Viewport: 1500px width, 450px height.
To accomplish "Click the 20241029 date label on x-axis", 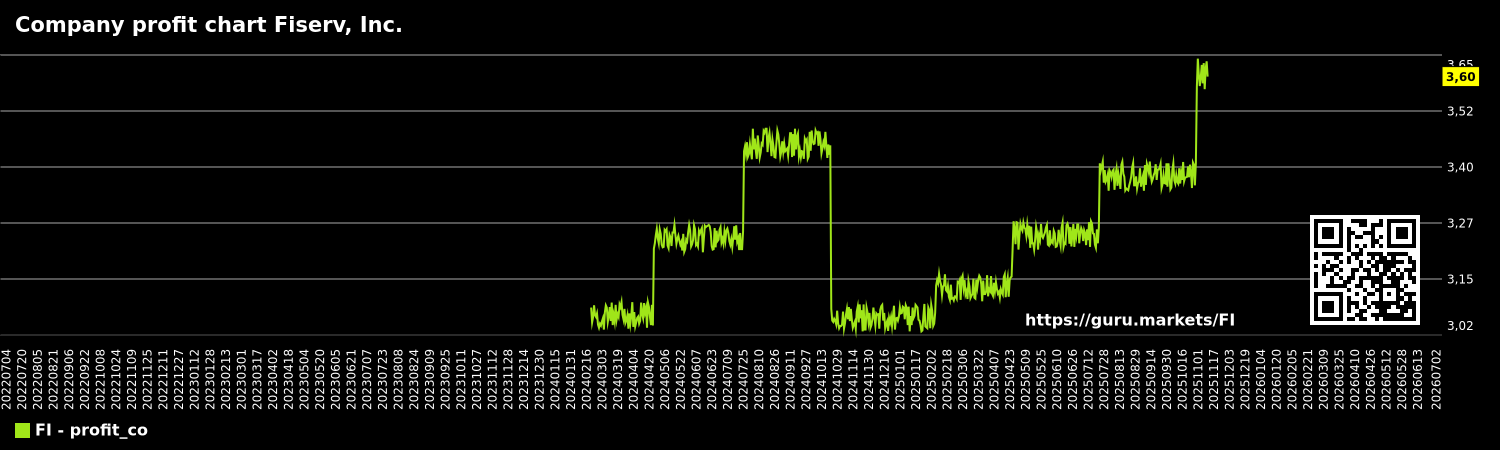I will pyautogui.click(x=838, y=378).
